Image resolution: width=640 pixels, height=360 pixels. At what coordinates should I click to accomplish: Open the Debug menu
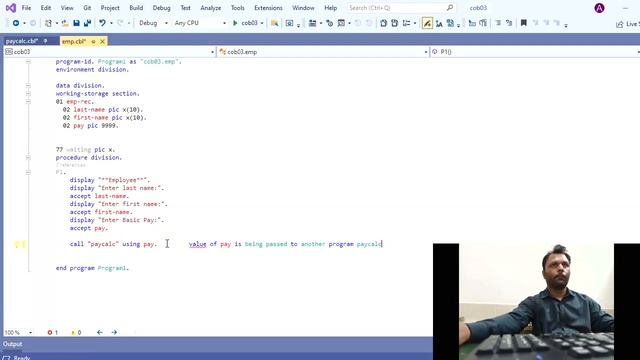(x=161, y=8)
